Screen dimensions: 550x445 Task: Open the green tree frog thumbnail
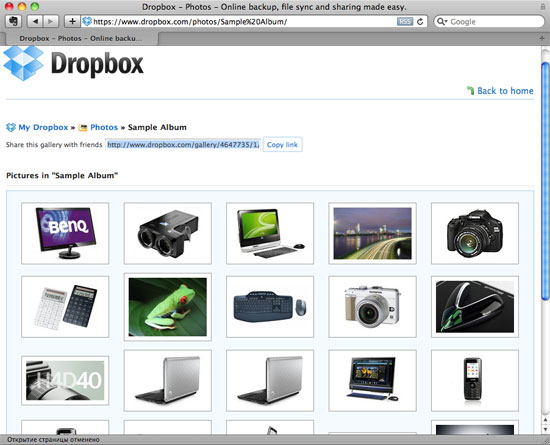click(168, 307)
